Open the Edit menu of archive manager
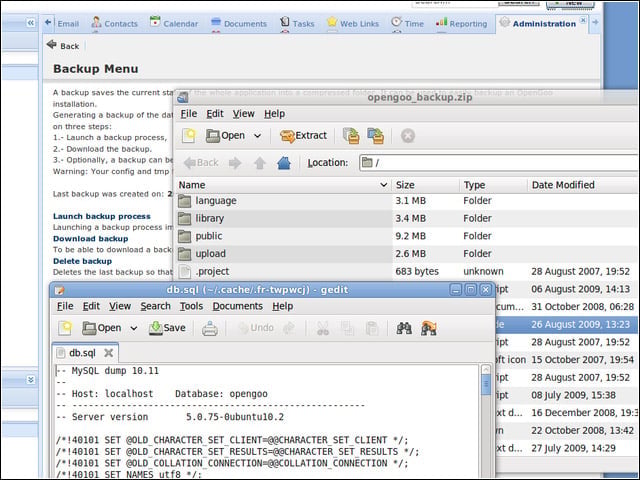The height and width of the screenshot is (480, 640). pyautogui.click(x=215, y=114)
